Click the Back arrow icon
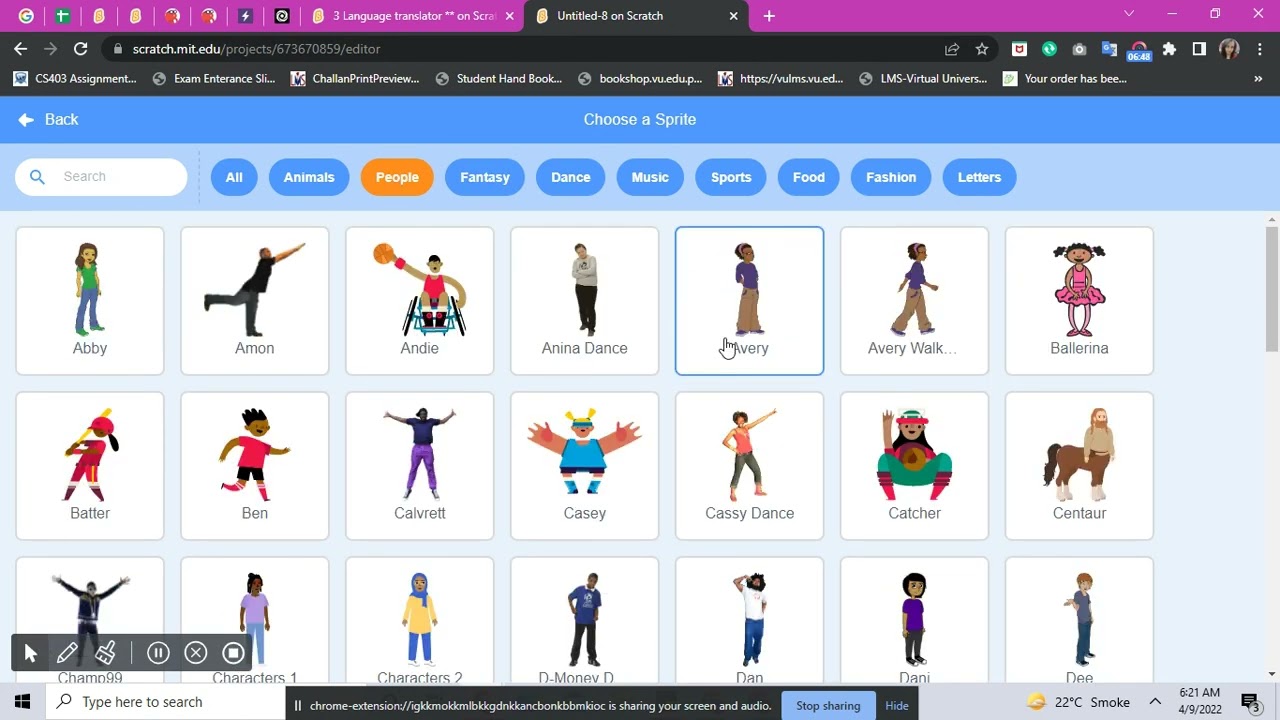 click(26, 119)
